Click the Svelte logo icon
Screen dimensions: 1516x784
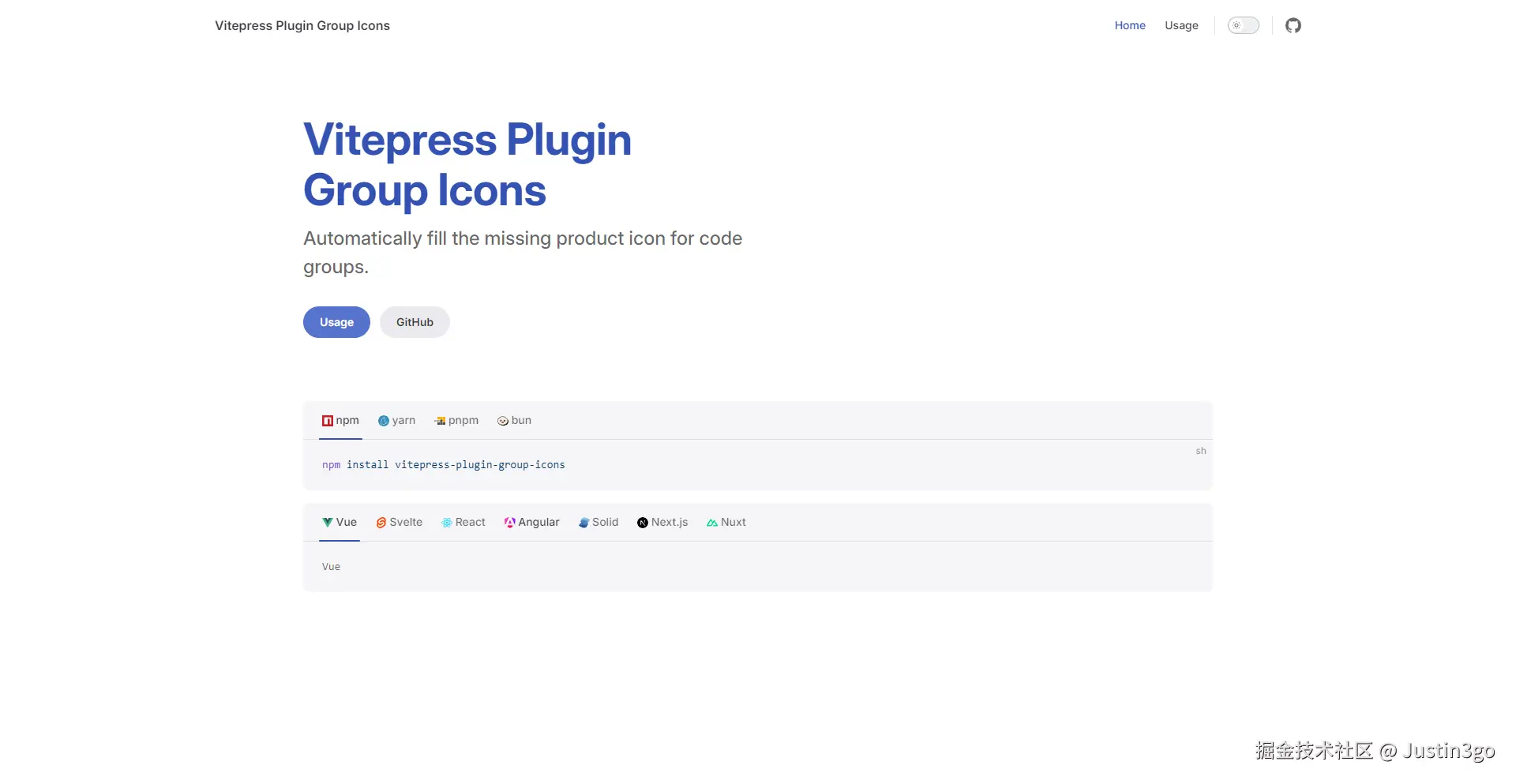(x=381, y=523)
